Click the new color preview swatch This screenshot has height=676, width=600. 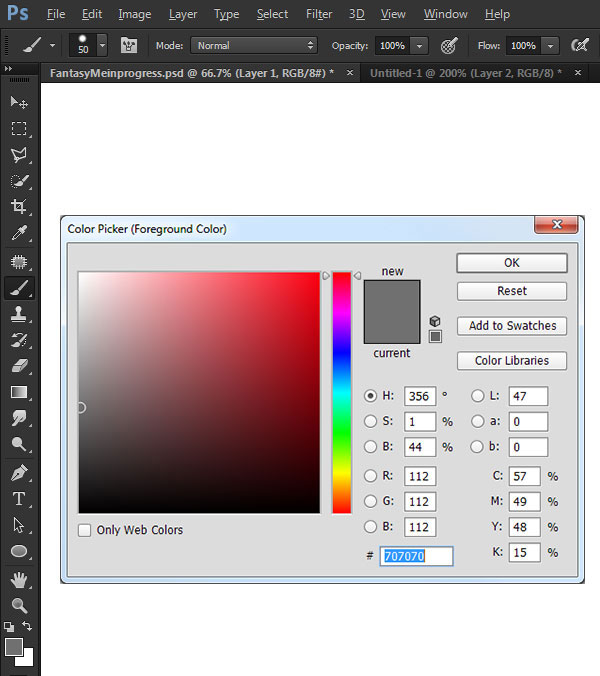tap(392, 296)
